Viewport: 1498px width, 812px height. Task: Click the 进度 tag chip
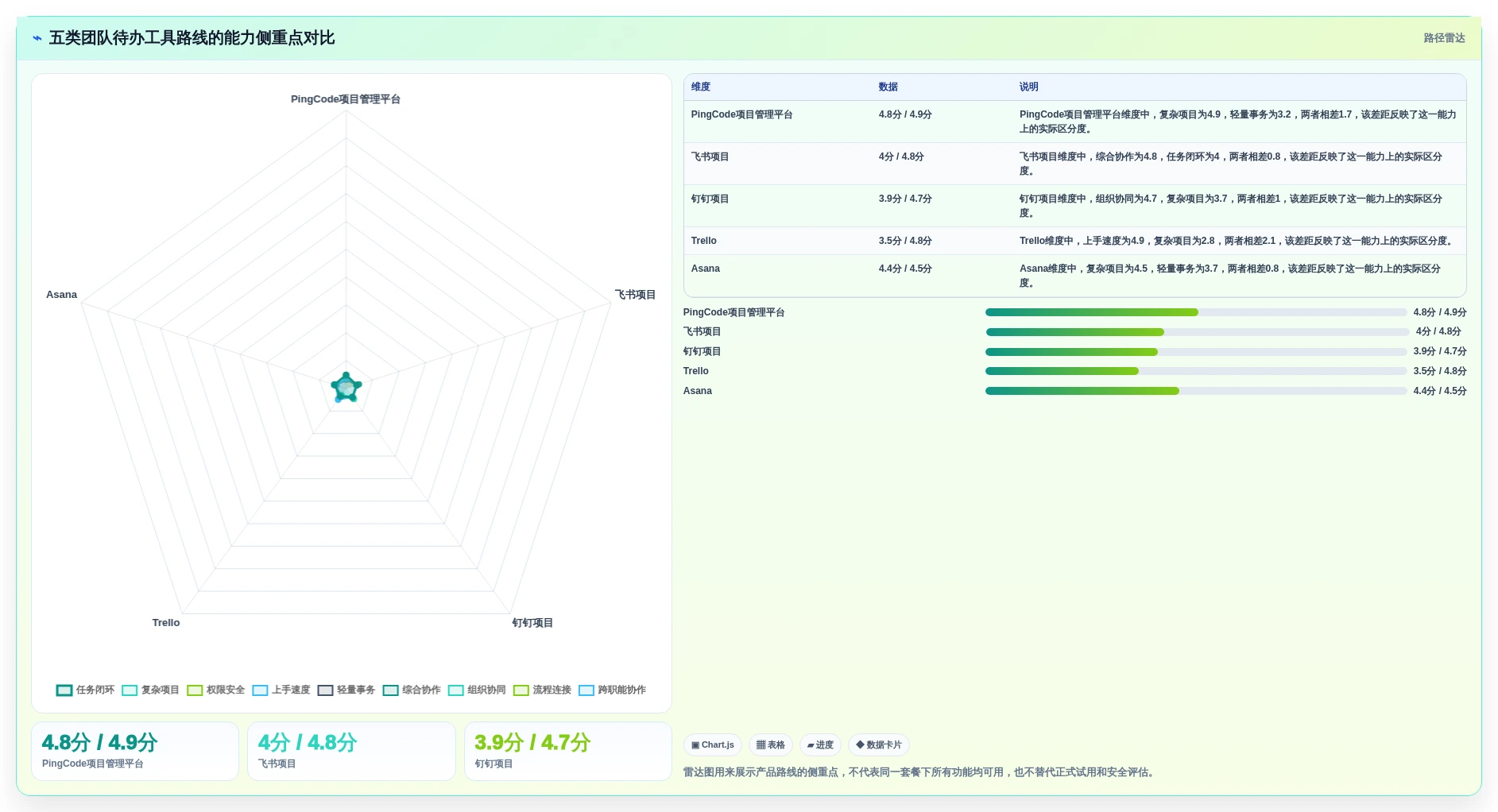(x=820, y=744)
